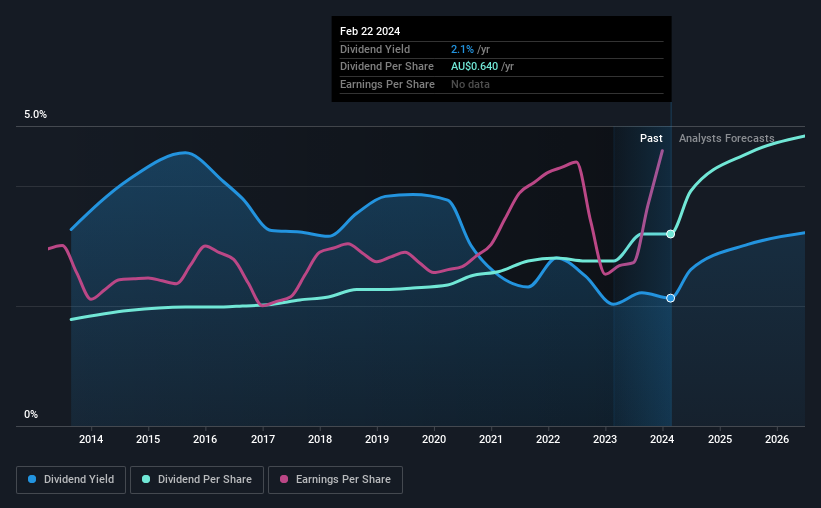This screenshot has height=508, width=821.
Task: Click the 2023 x-axis label
Action: (605, 439)
